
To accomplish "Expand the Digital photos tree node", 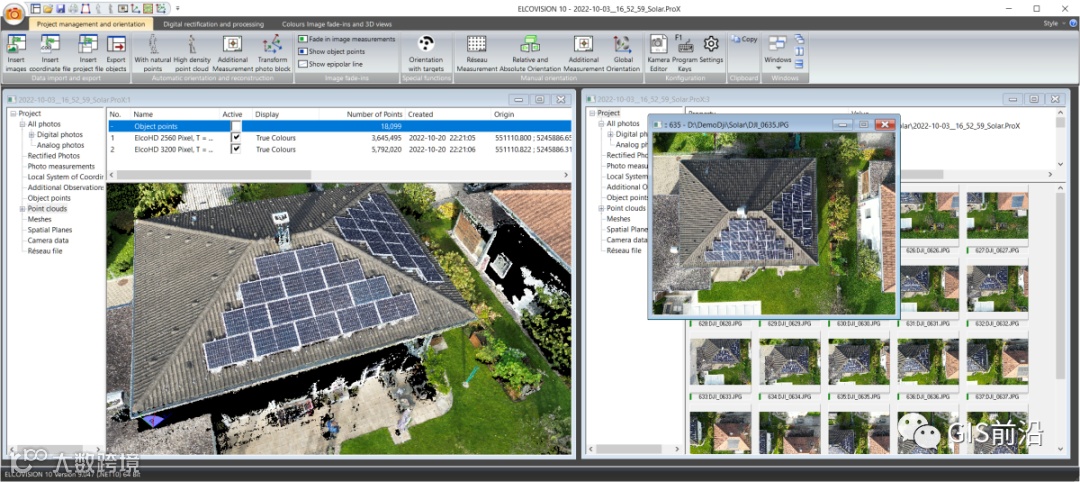I will click(31, 135).
